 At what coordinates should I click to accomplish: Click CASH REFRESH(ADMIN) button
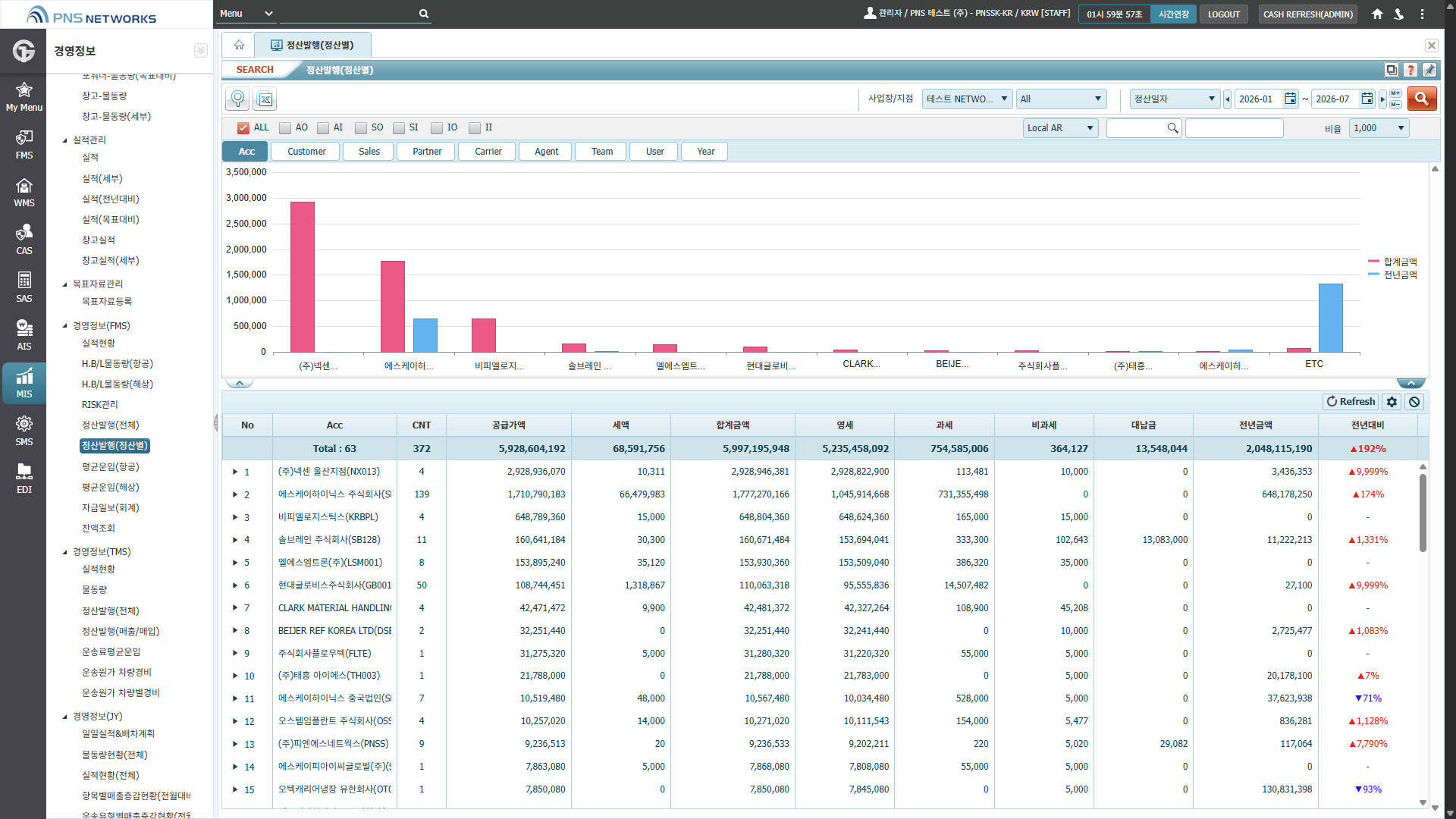tap(1307, 14)
